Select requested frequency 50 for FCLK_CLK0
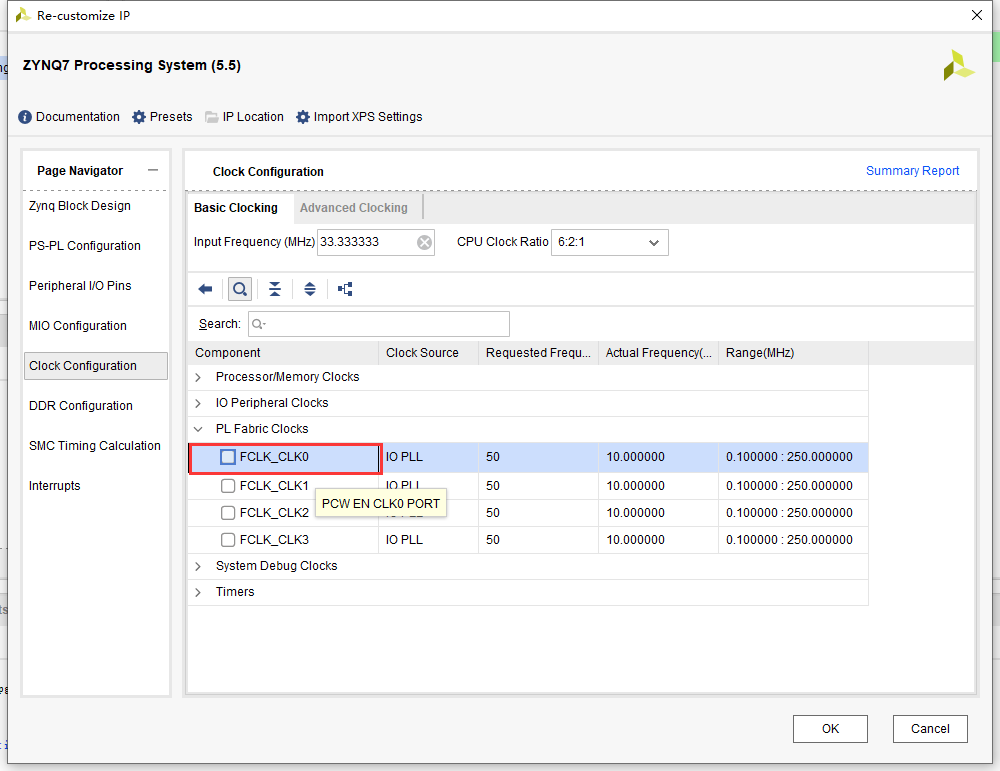The height and width of the screenshot is (771, 1000). [538, 457]
